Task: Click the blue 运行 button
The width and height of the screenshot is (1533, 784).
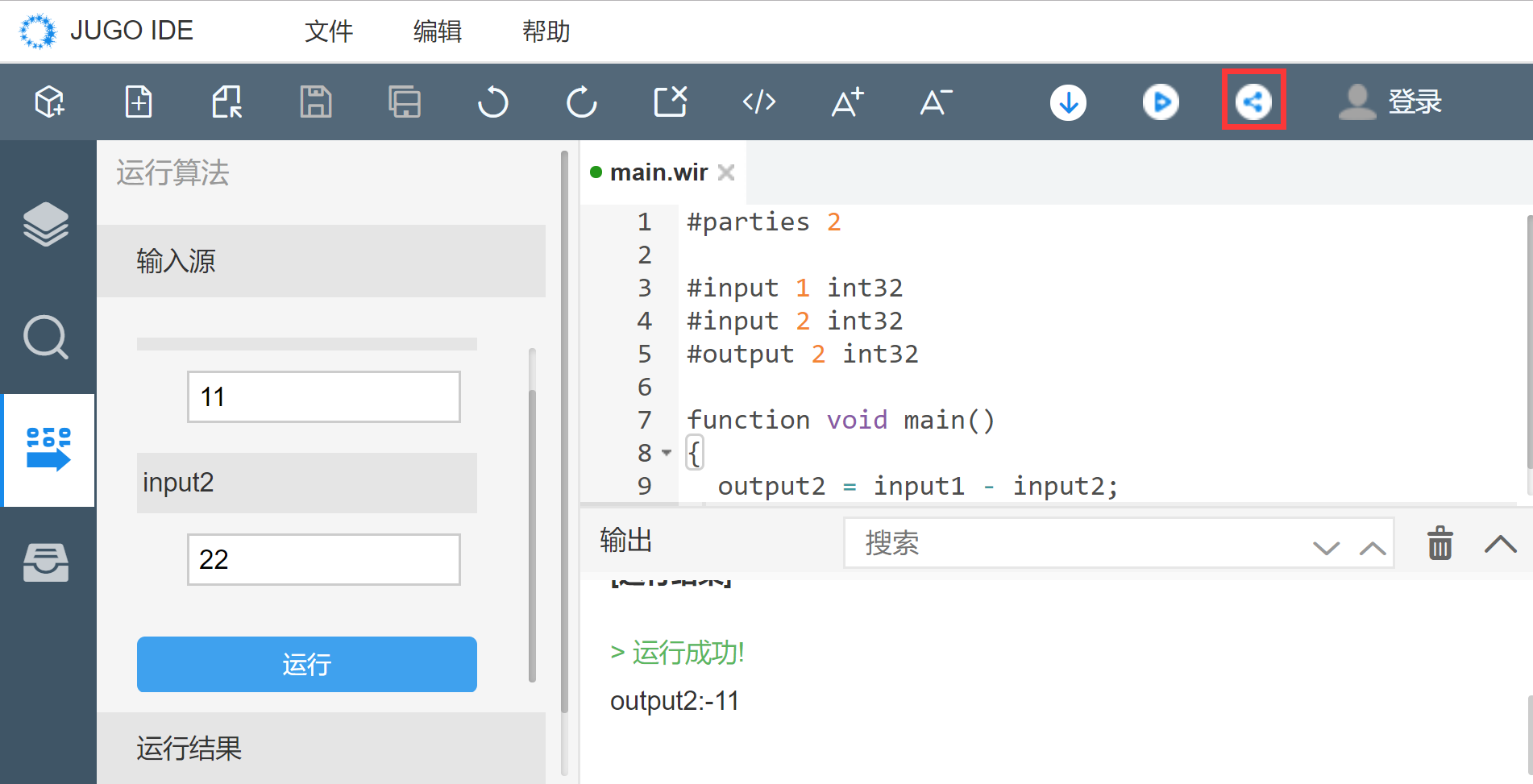Action: click(306, 664)
